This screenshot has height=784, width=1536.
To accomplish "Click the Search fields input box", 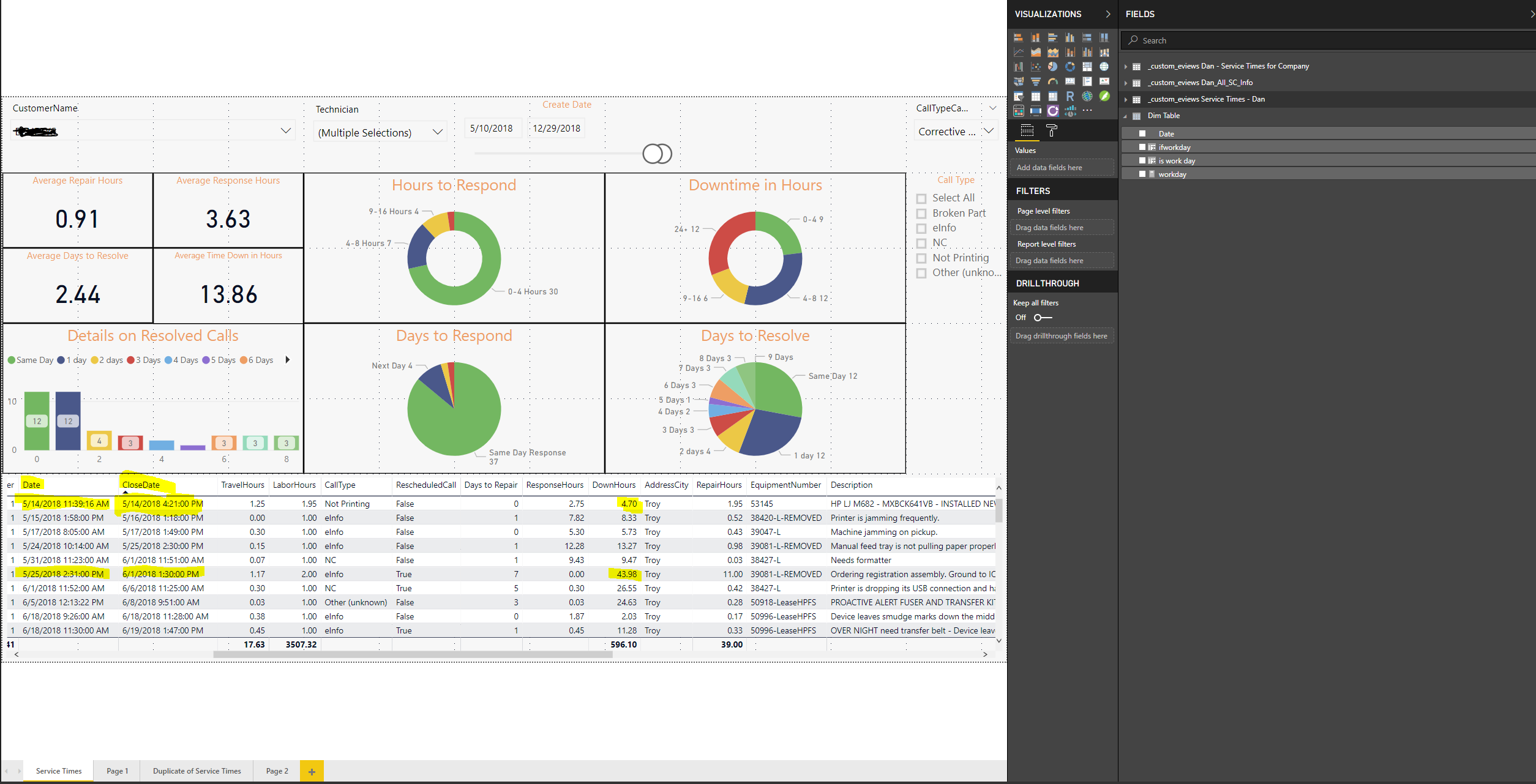I will tap(1328, 40).
